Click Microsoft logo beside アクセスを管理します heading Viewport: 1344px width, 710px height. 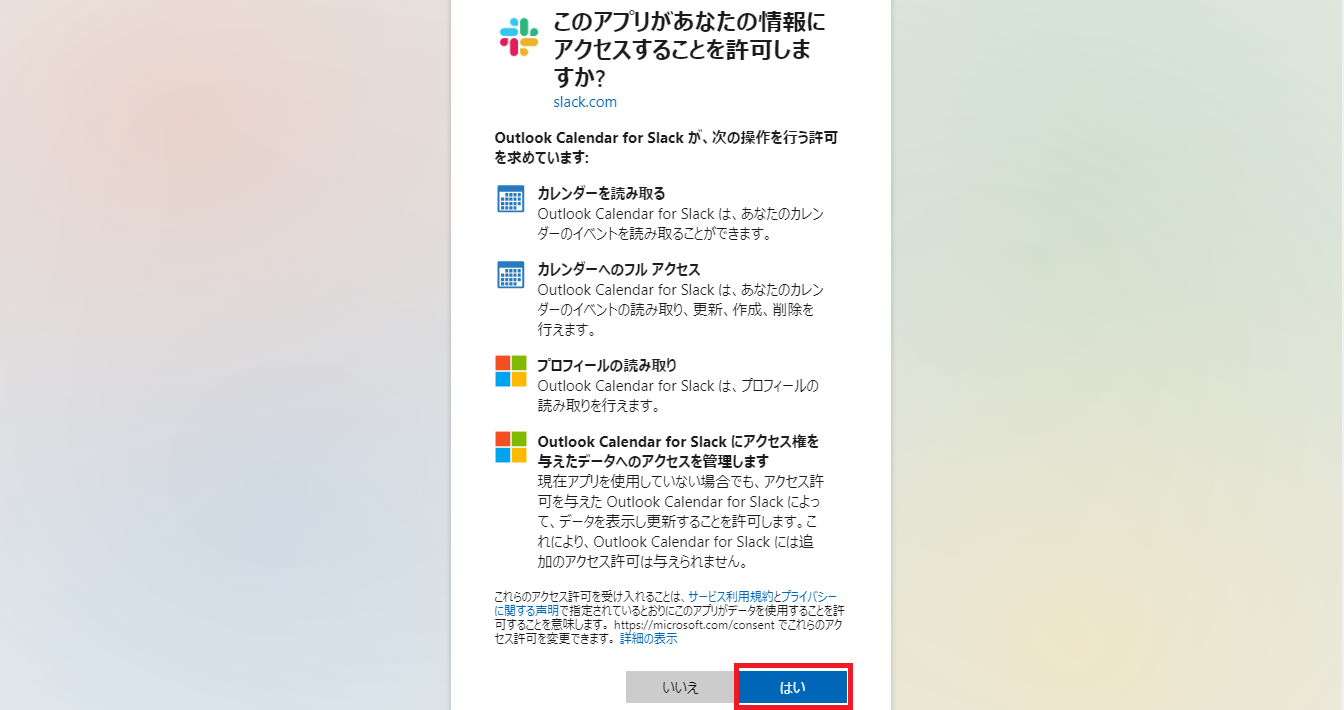pos(511,447)
